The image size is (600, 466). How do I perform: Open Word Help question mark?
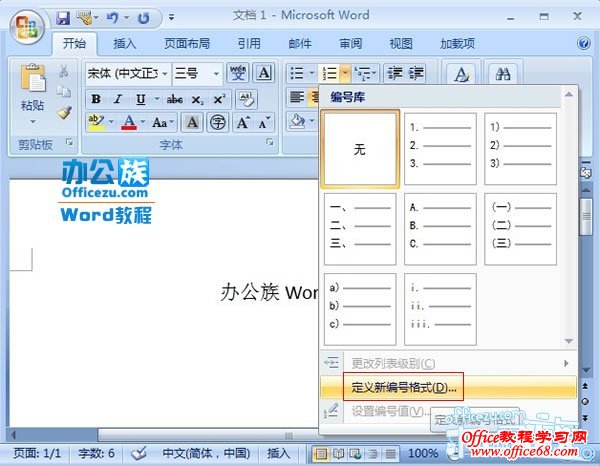(x=584, y=43)
